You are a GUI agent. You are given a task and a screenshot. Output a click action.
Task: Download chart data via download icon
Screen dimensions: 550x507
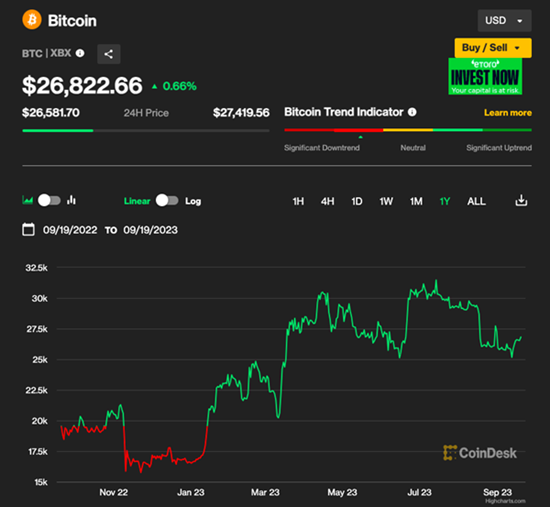pos(521,200)
